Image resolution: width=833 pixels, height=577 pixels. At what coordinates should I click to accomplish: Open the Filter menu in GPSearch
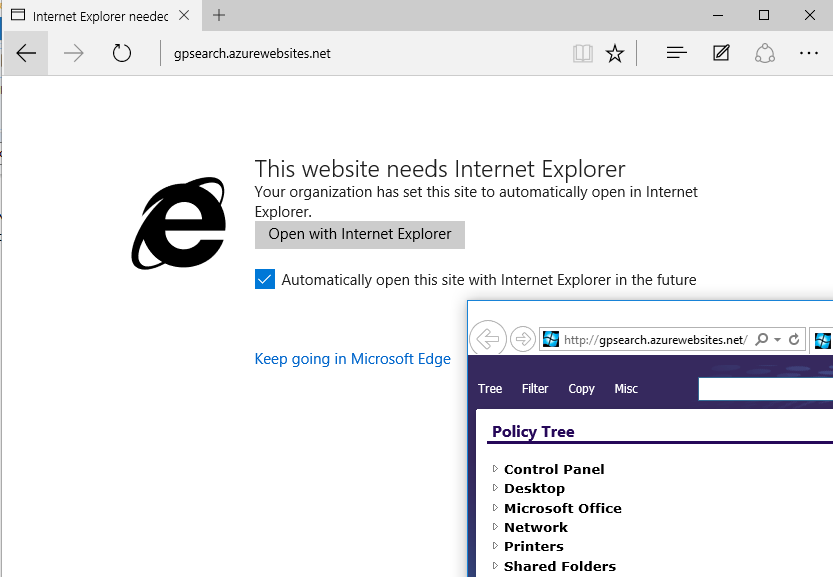coord(535,389)
